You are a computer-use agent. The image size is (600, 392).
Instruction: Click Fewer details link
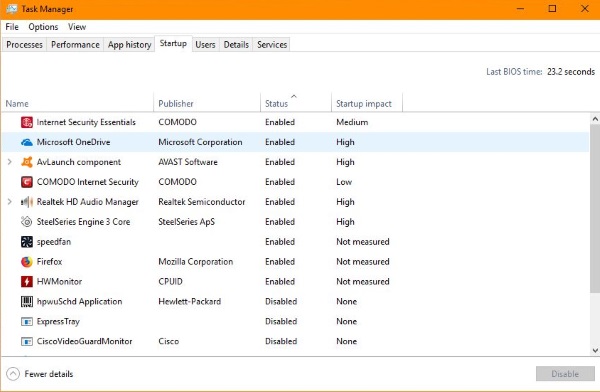(x=49, y=374)
